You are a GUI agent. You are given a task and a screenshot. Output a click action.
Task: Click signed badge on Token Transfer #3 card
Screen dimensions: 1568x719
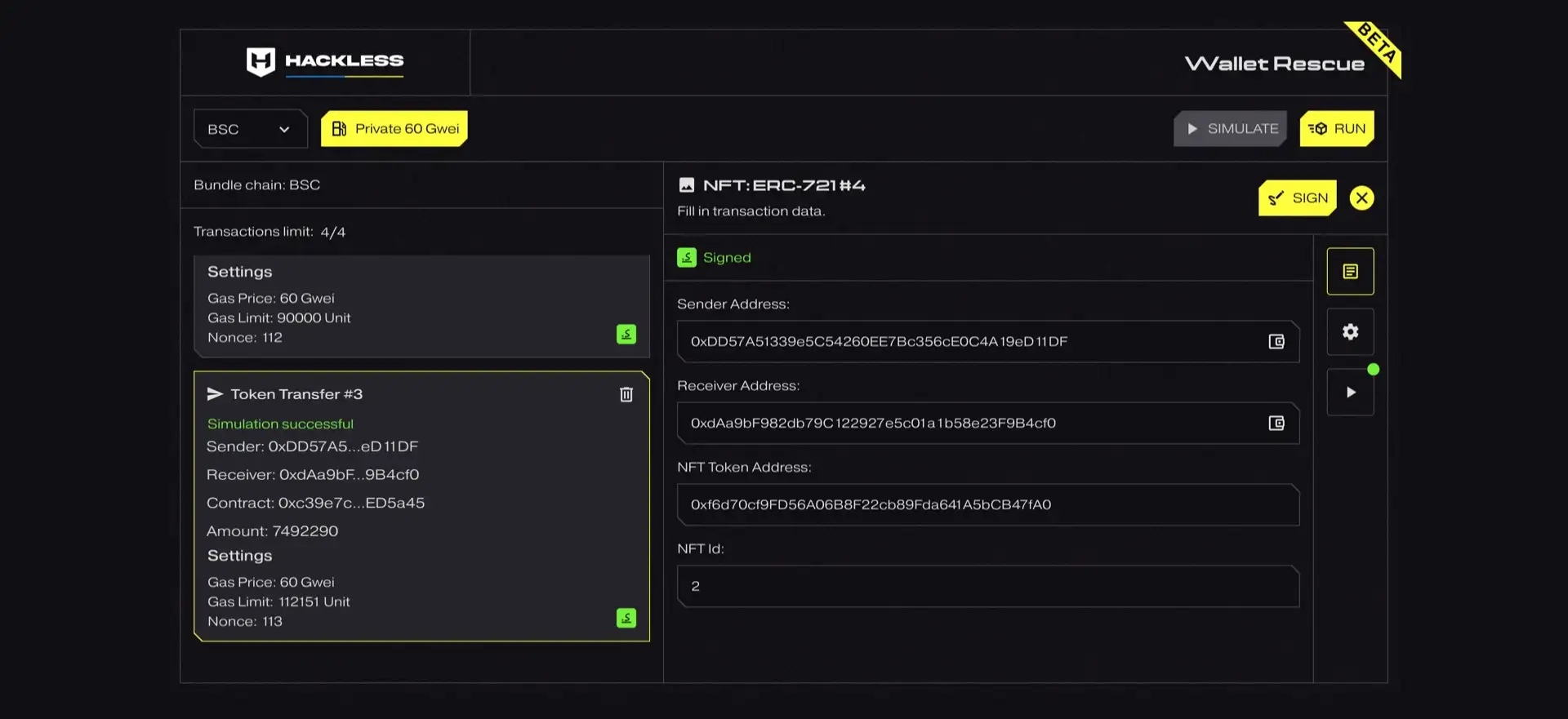[626, 619]
